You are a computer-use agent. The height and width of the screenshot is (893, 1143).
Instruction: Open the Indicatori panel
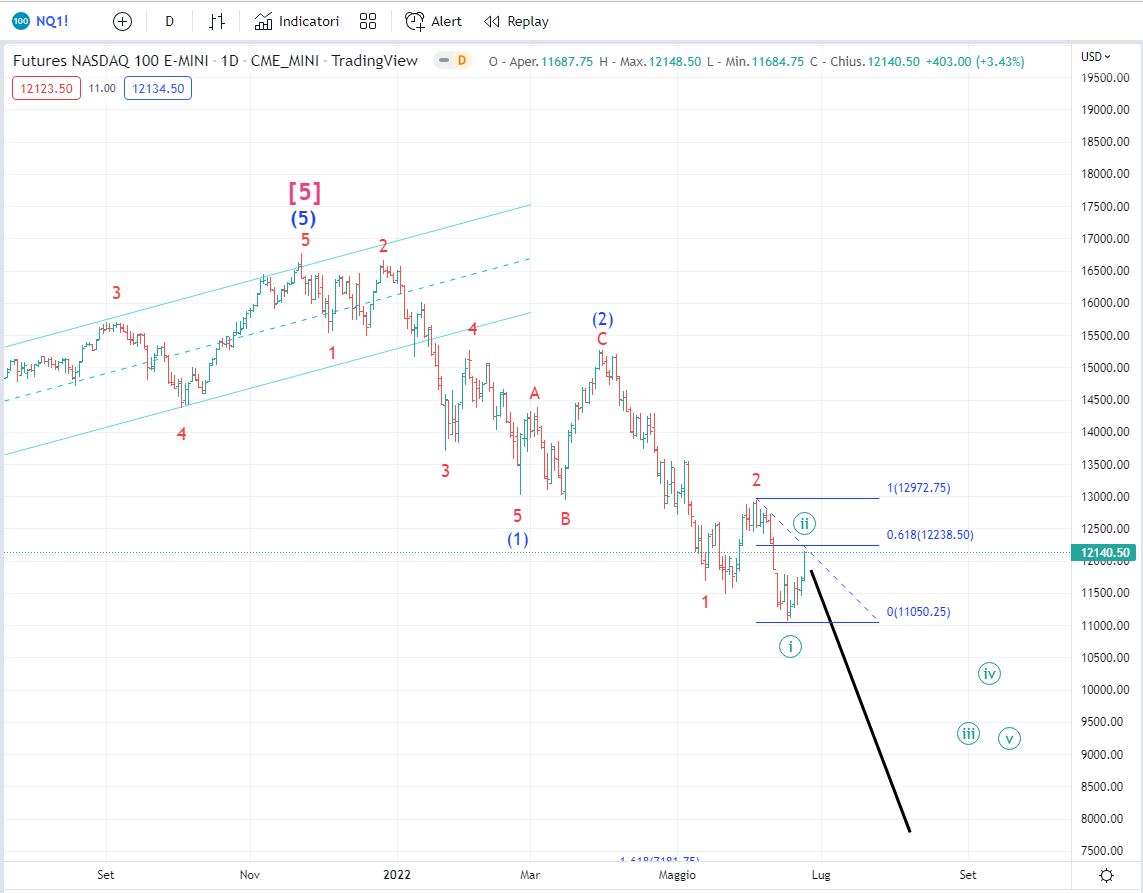[297, 21]
